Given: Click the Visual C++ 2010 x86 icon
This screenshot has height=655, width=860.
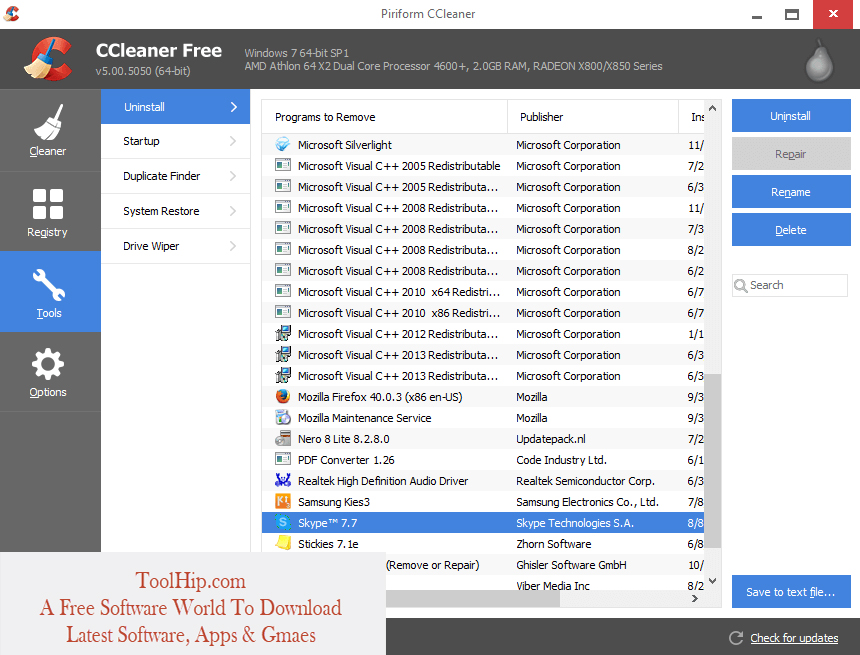Looking at the screenshot, I should click(282, 312).
